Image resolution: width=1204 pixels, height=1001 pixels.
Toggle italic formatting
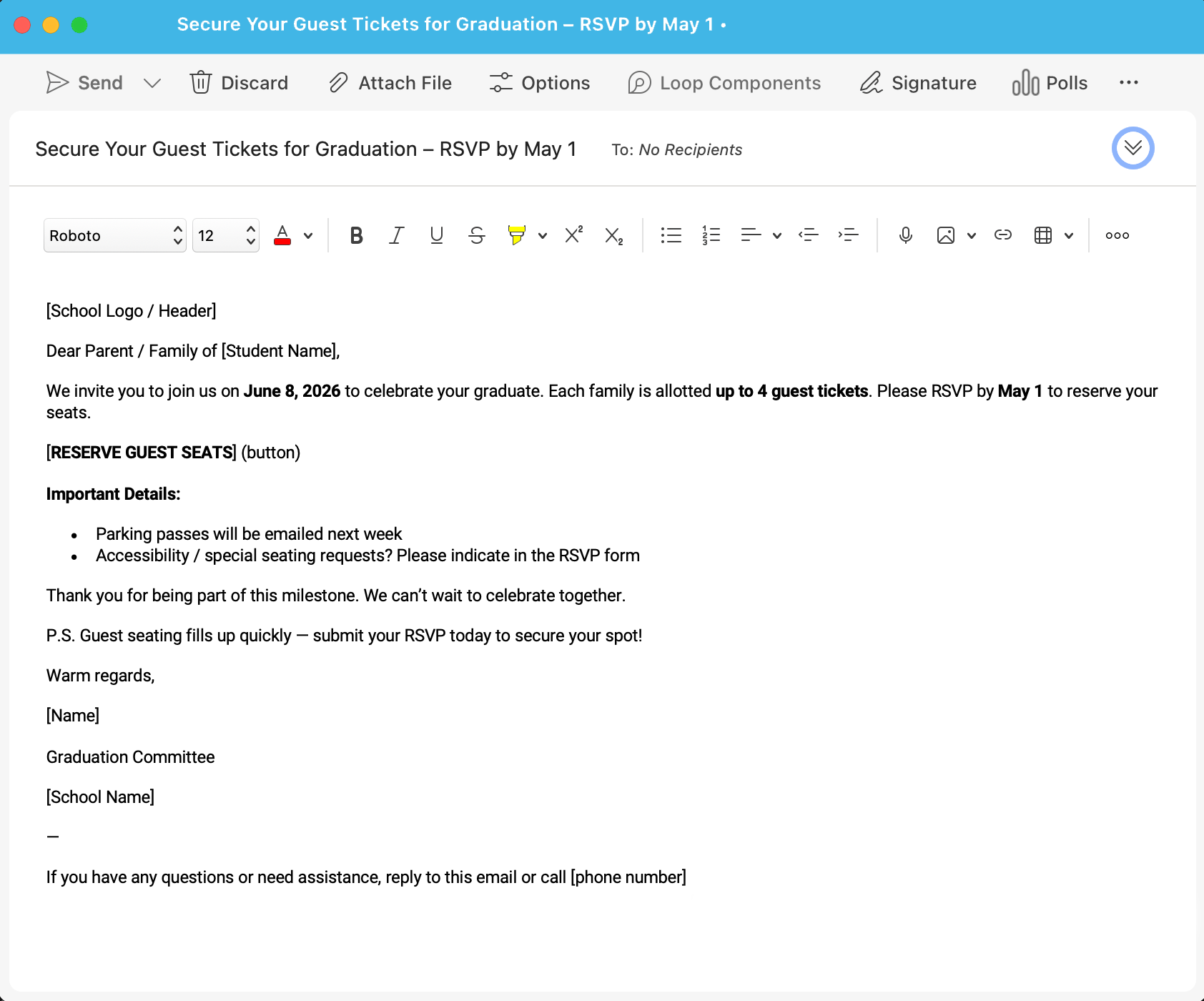(396, 235)
